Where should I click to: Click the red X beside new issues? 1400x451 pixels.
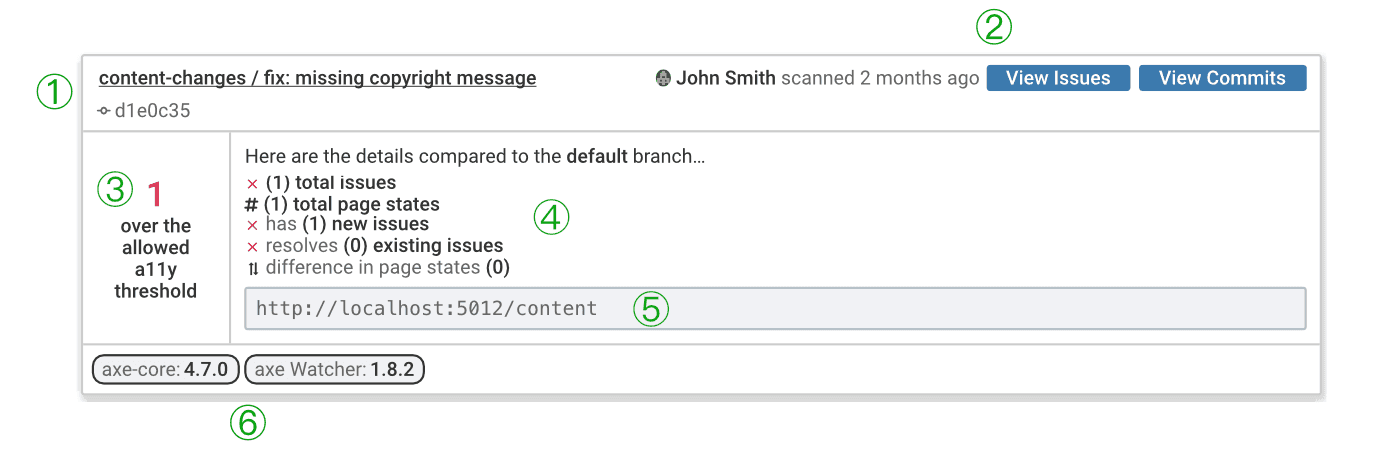(252, 225)
